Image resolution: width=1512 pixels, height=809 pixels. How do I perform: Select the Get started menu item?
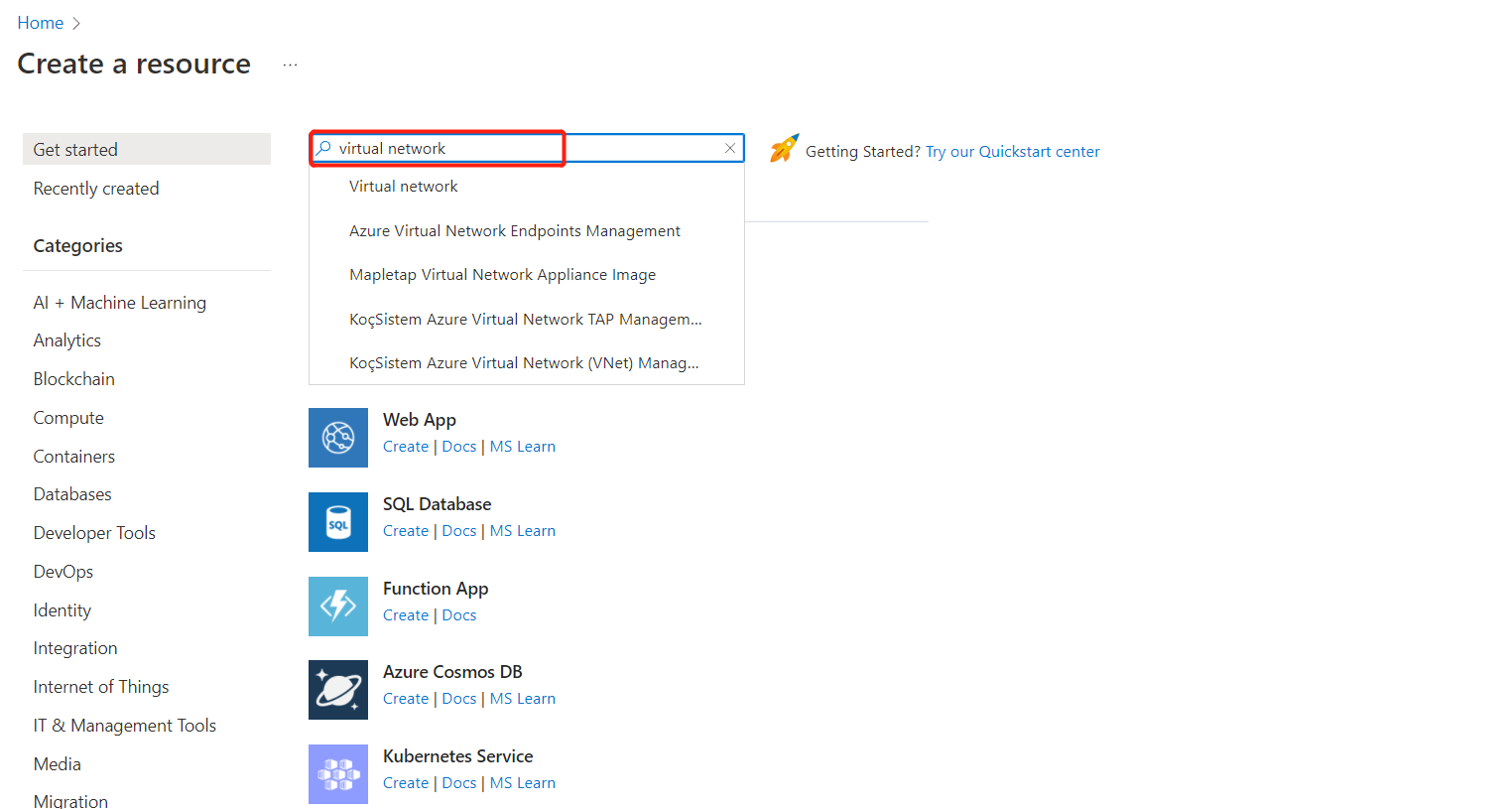pyautogui.click(x=147, y=149)
